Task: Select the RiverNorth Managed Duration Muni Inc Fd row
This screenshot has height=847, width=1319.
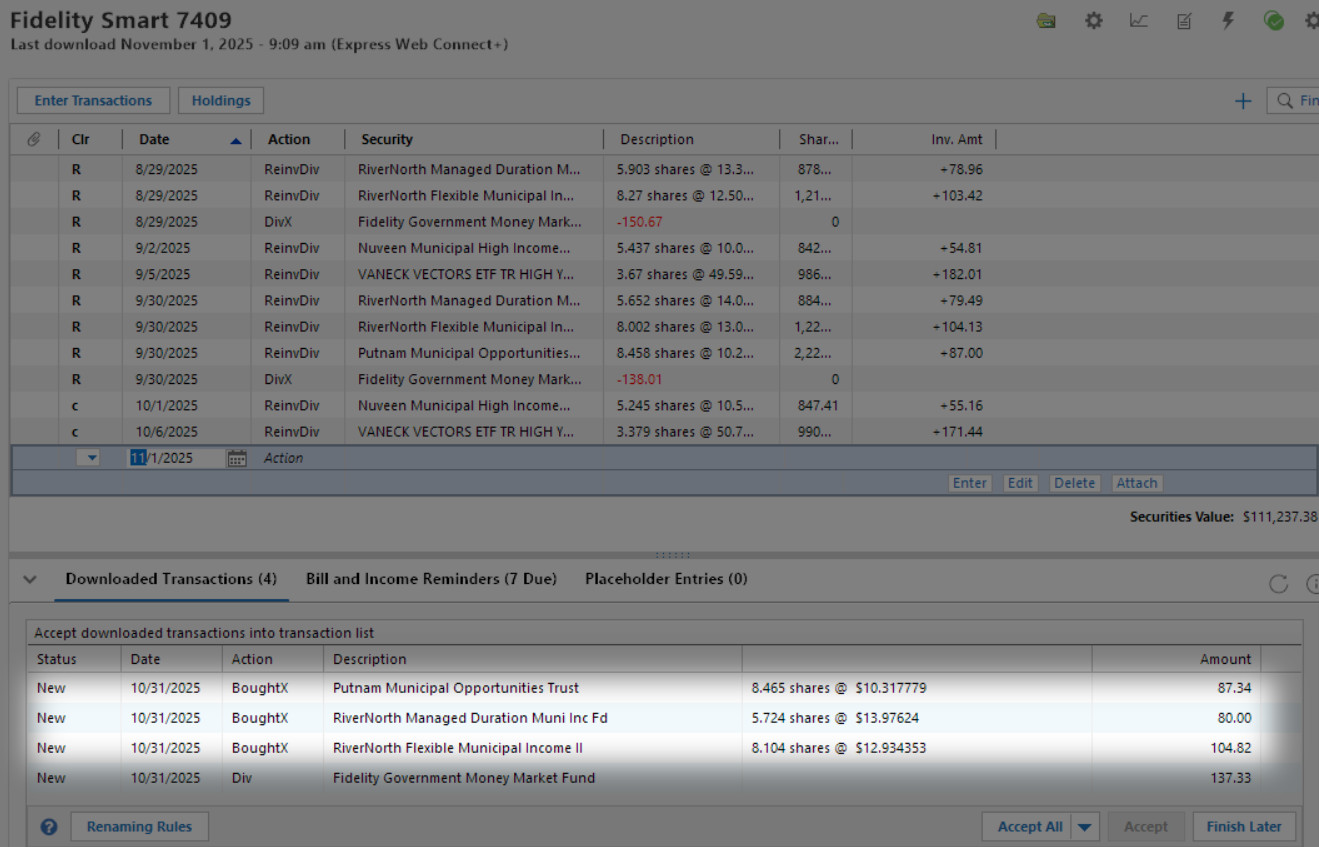Action: (x=664, y=718)
